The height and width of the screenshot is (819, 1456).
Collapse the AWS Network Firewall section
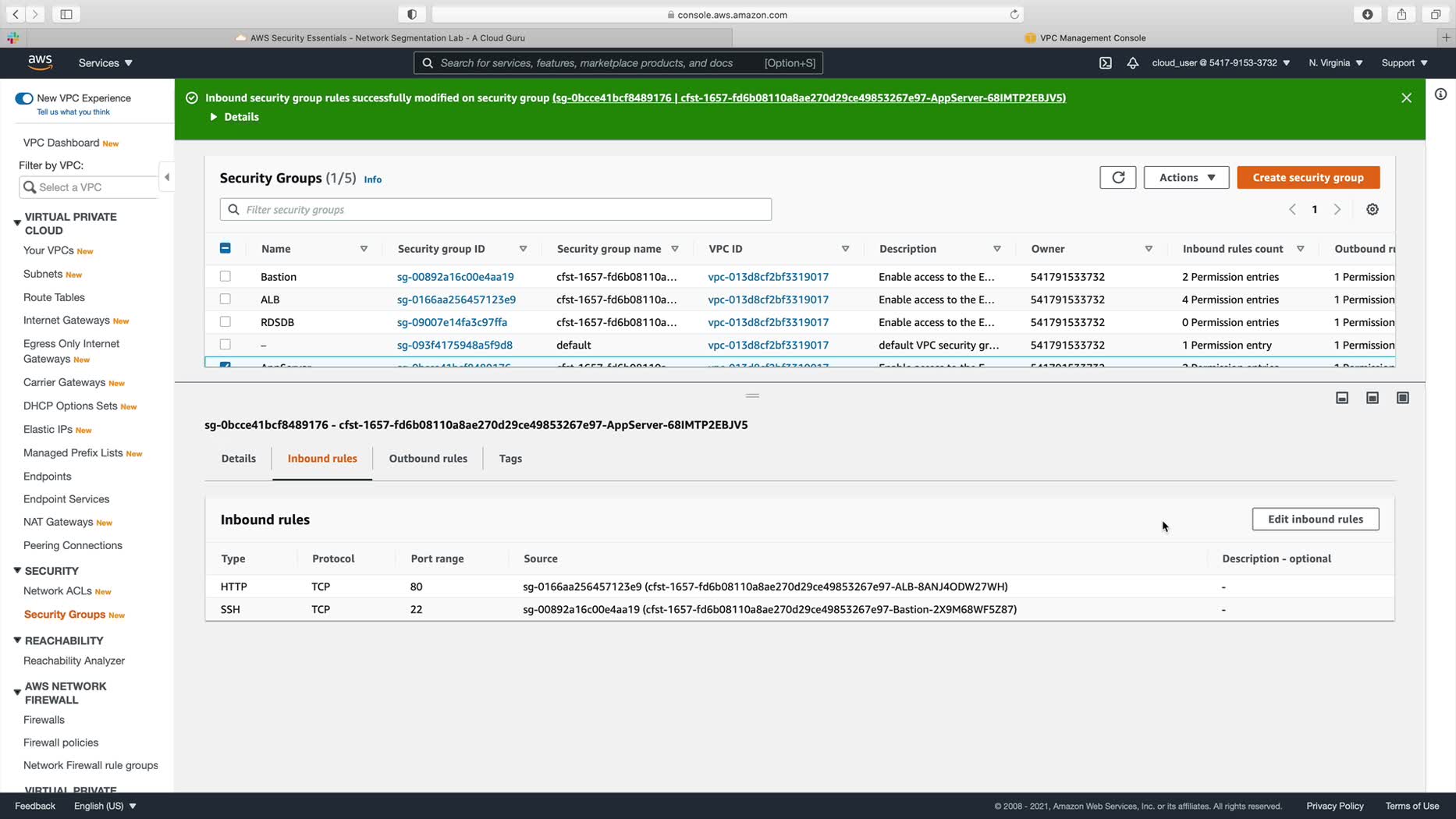(17, 692)
